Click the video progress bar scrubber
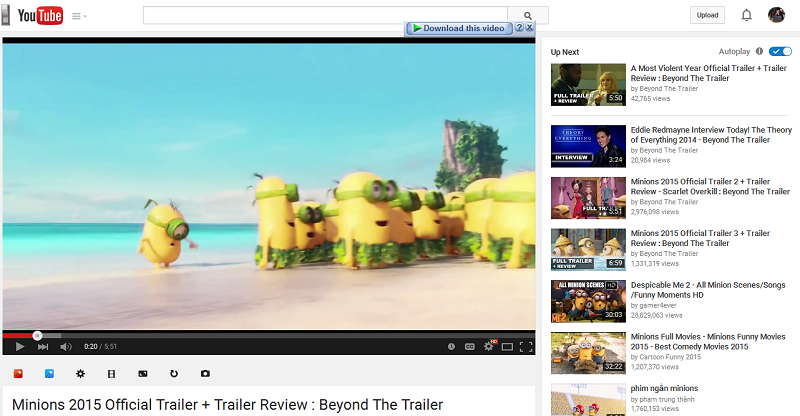The width and height of the screenshot is (800, 416). click(37, 335)
